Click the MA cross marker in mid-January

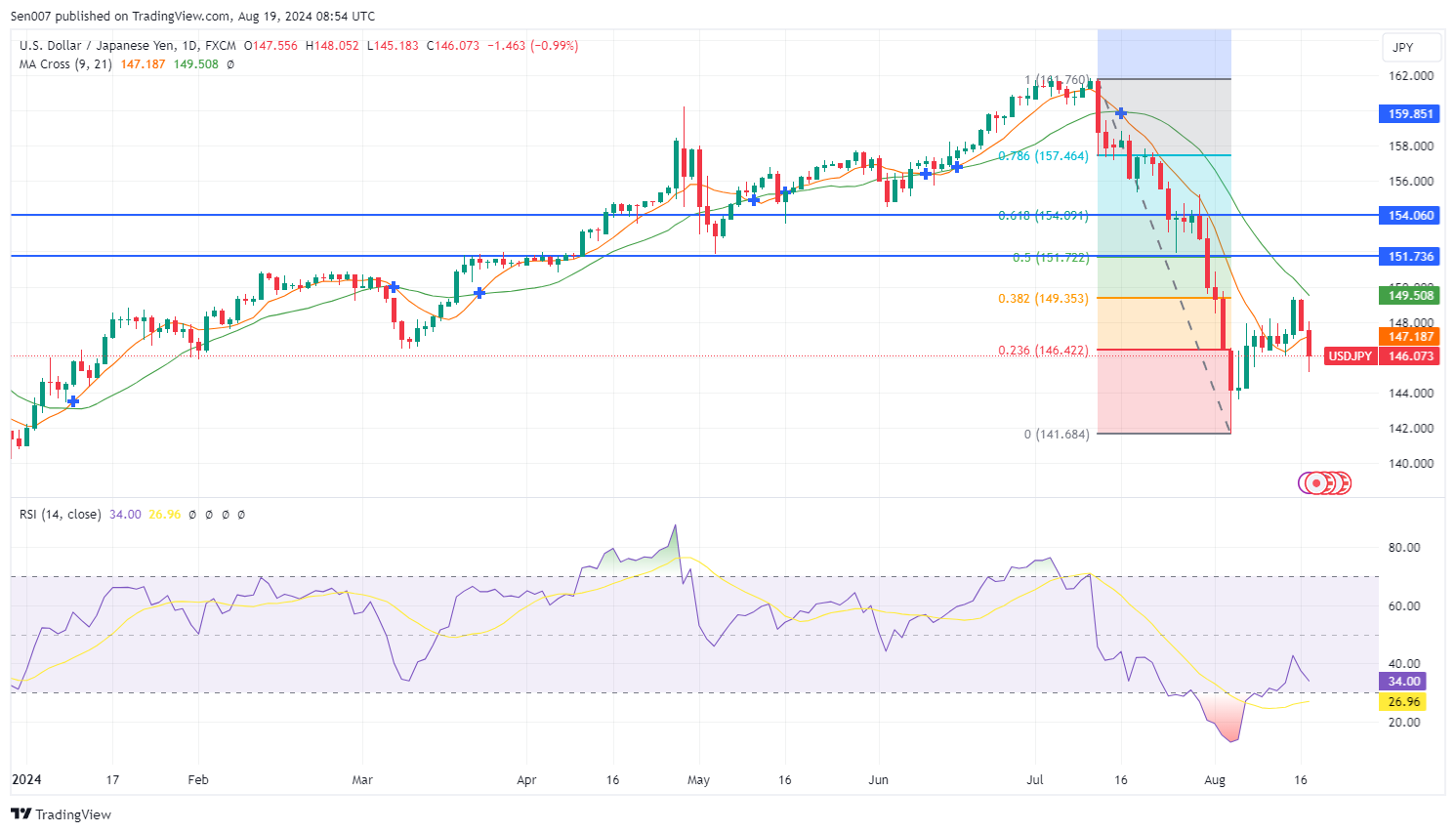tap(73, 401)
